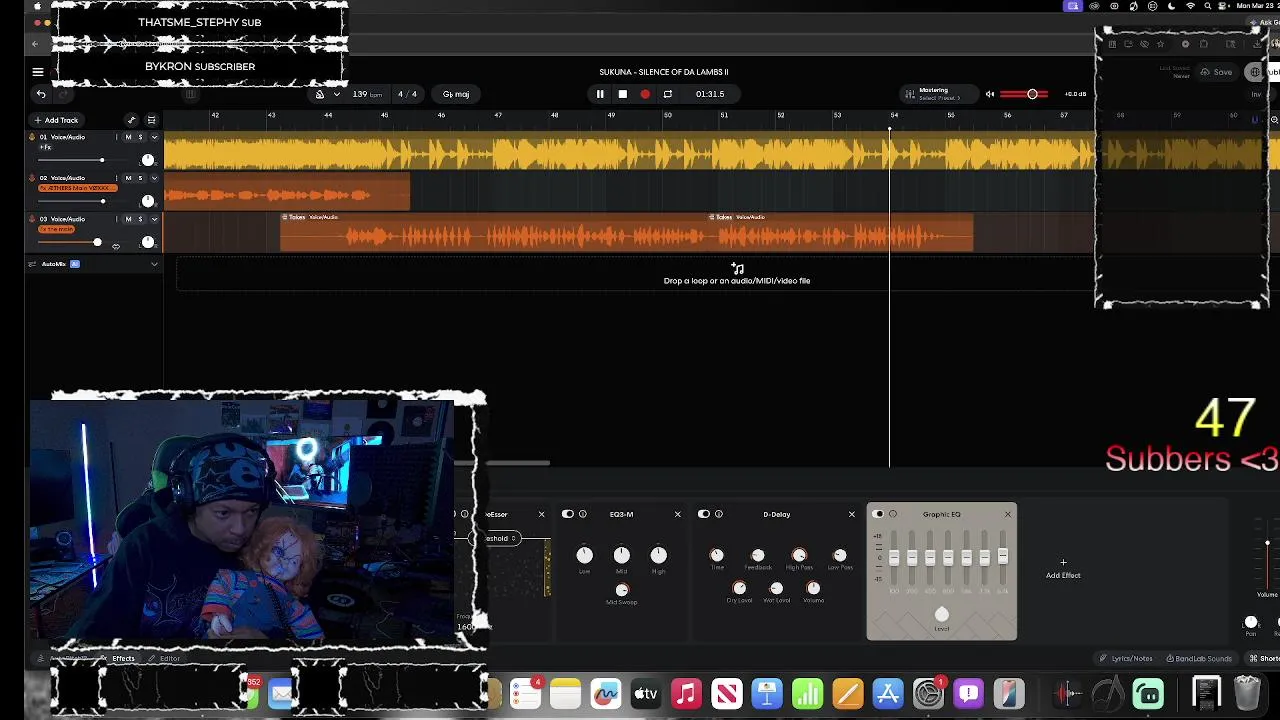The image size is (1280, 720).
Task: Click the D-Delay Feedback knob
Action: (758, 555)
